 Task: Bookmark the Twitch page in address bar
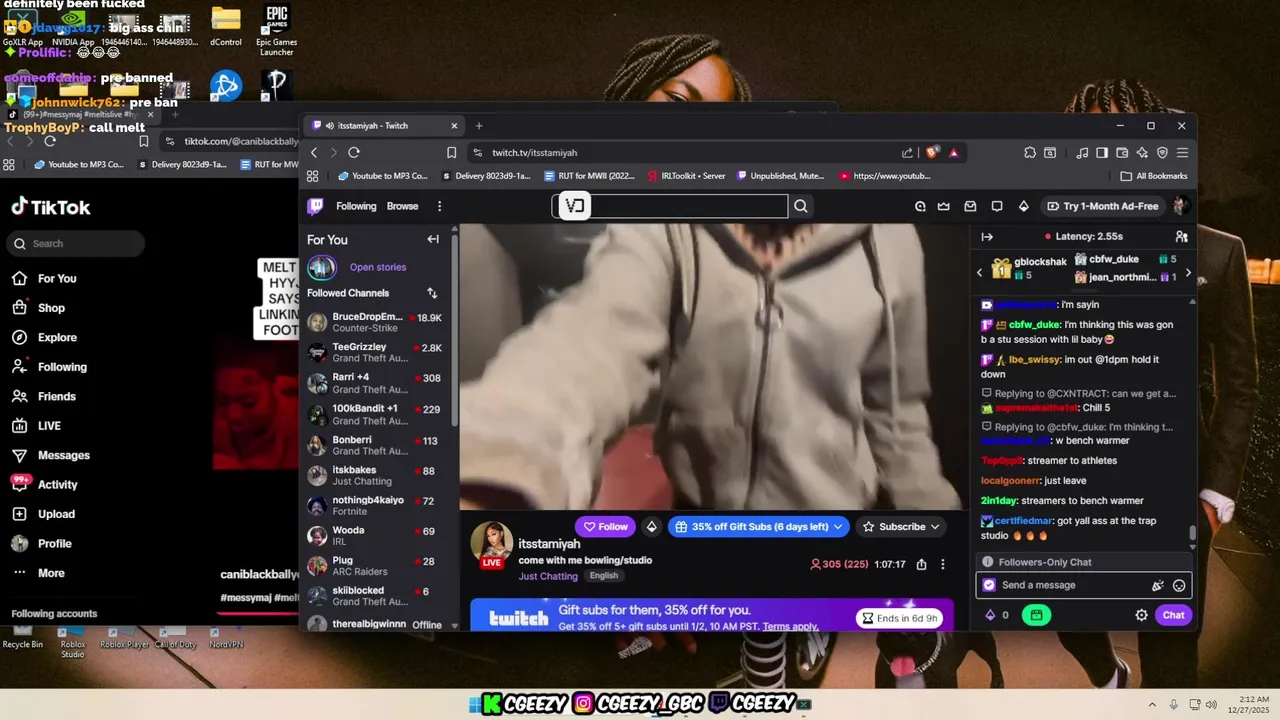pyautogui.click(x=452, y=152)
